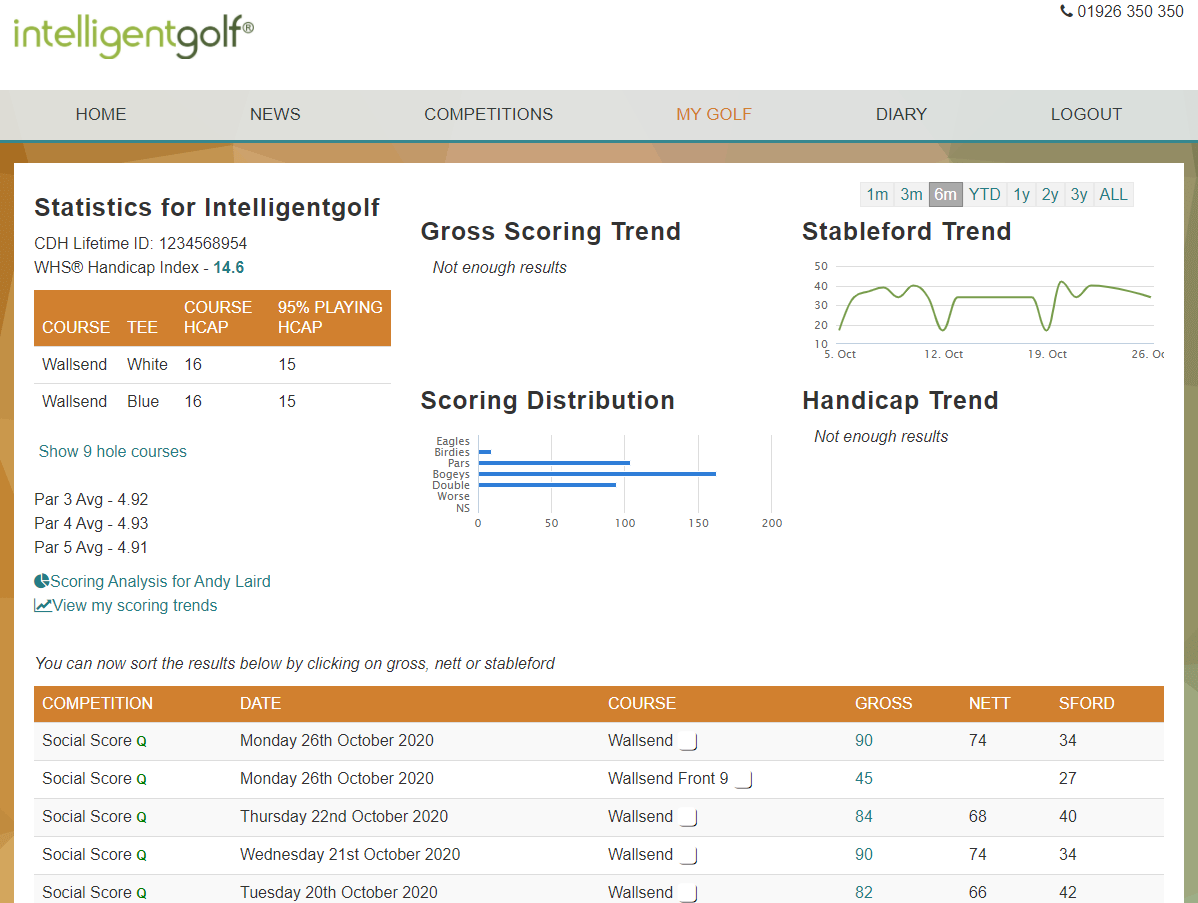
Task: Open View my scoring trends link
Action: tap(134, 606)
